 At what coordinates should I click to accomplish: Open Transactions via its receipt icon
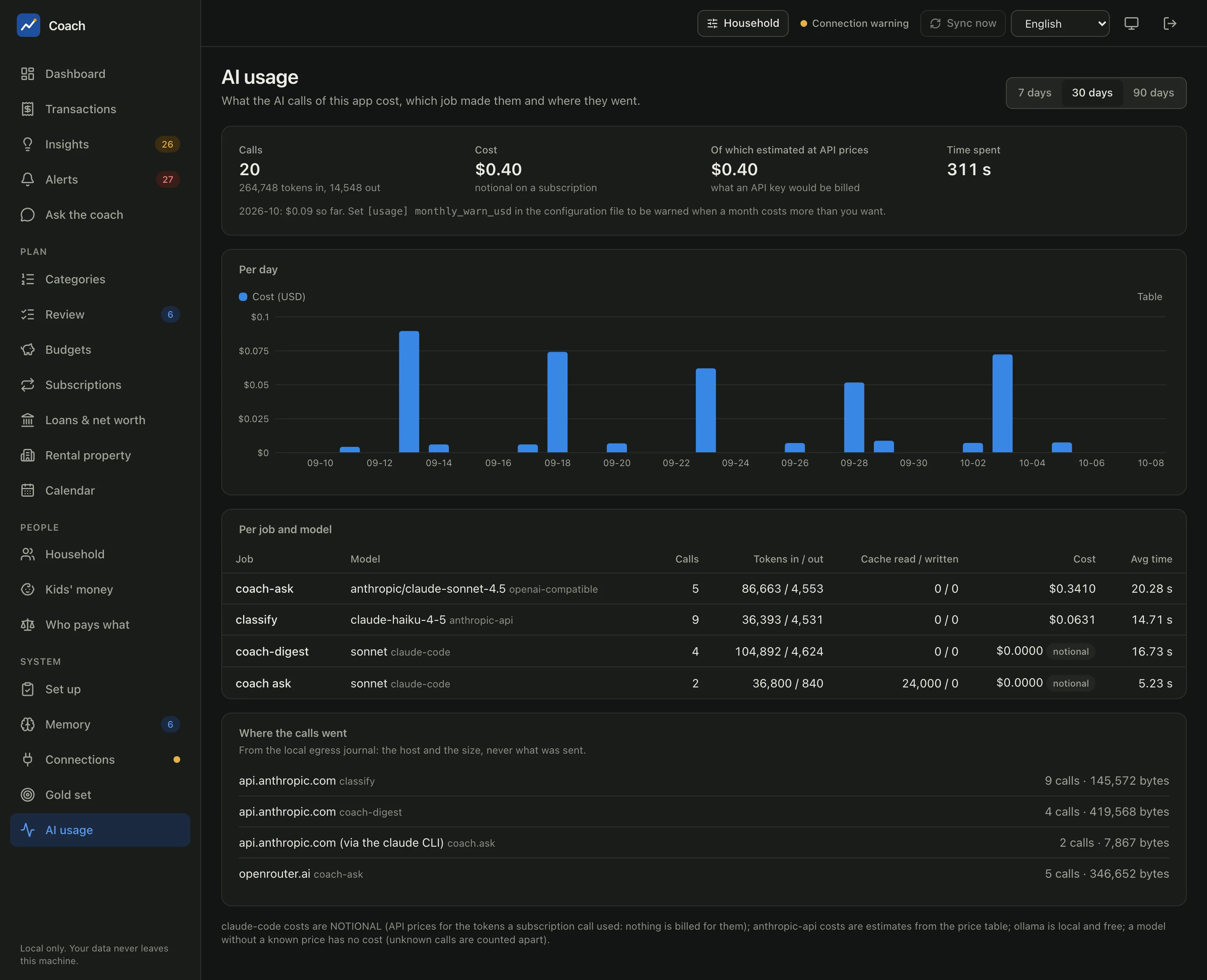(x=28, y=109)
